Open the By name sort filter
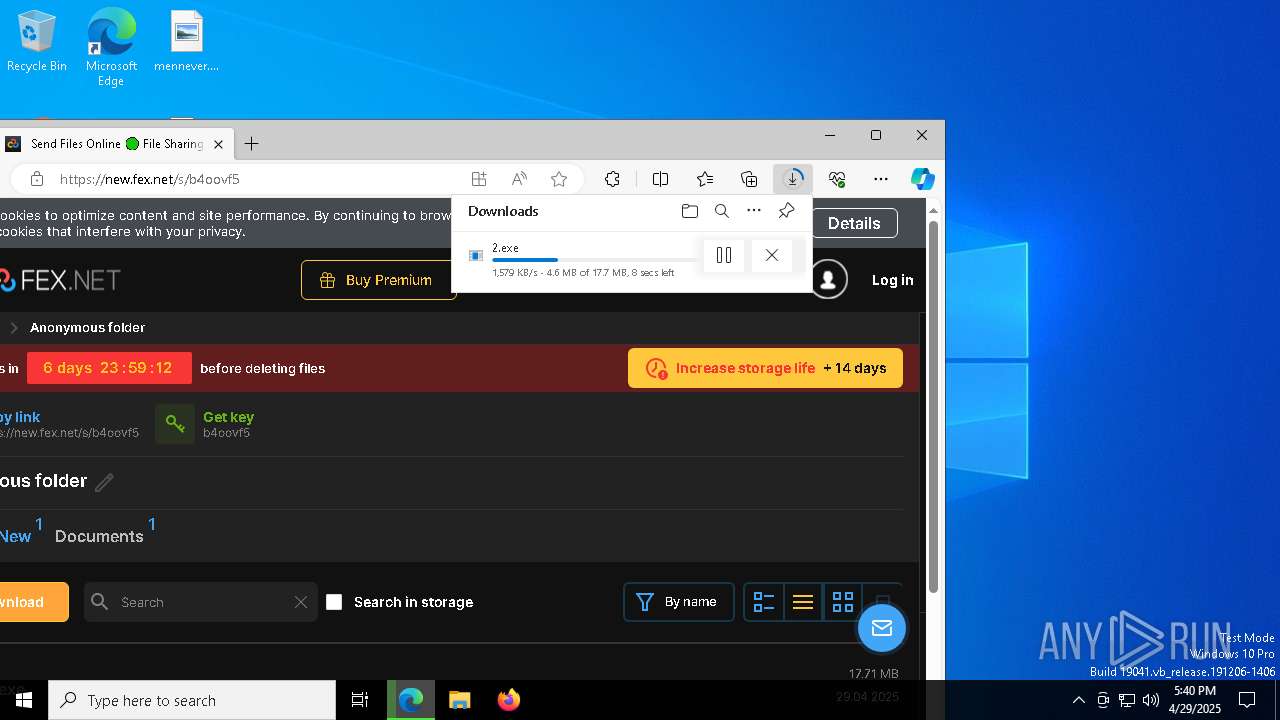Viewport: 1280px width, 720px height. click(679, 602)
